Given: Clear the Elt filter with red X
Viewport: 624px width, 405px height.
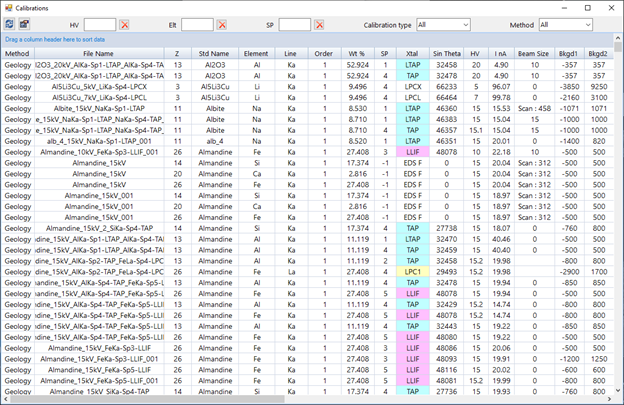Looking at the screenshot, I should click(x=222, y=25).
